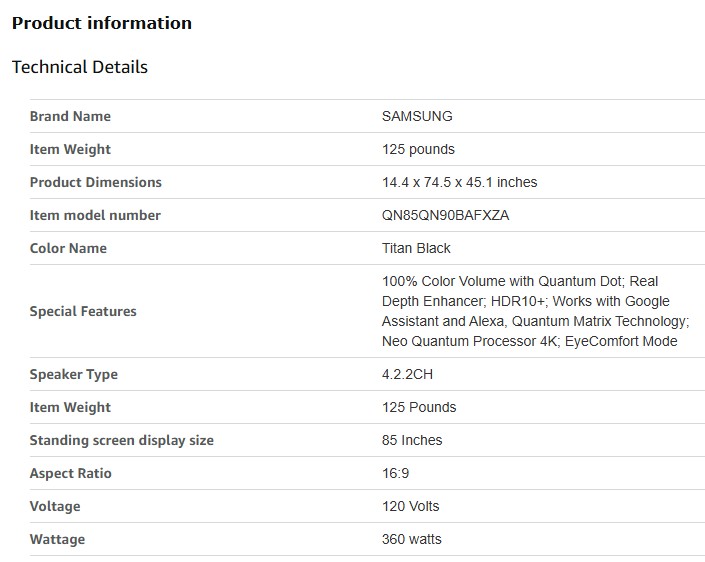Click the 120 Volts value

(x=410, y=506)
